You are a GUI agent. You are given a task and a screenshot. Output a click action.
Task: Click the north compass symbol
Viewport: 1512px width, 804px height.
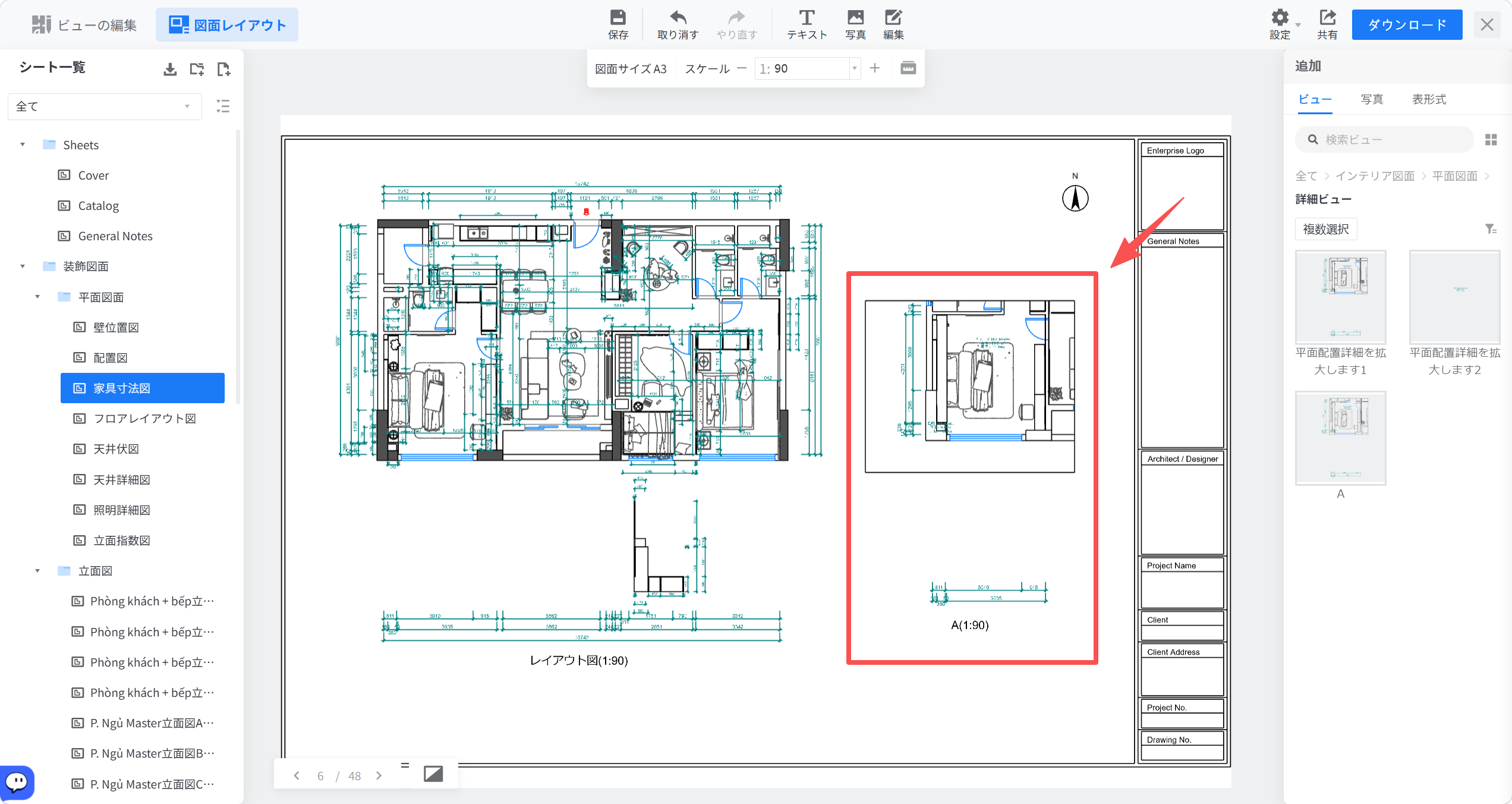(1075, 197)
